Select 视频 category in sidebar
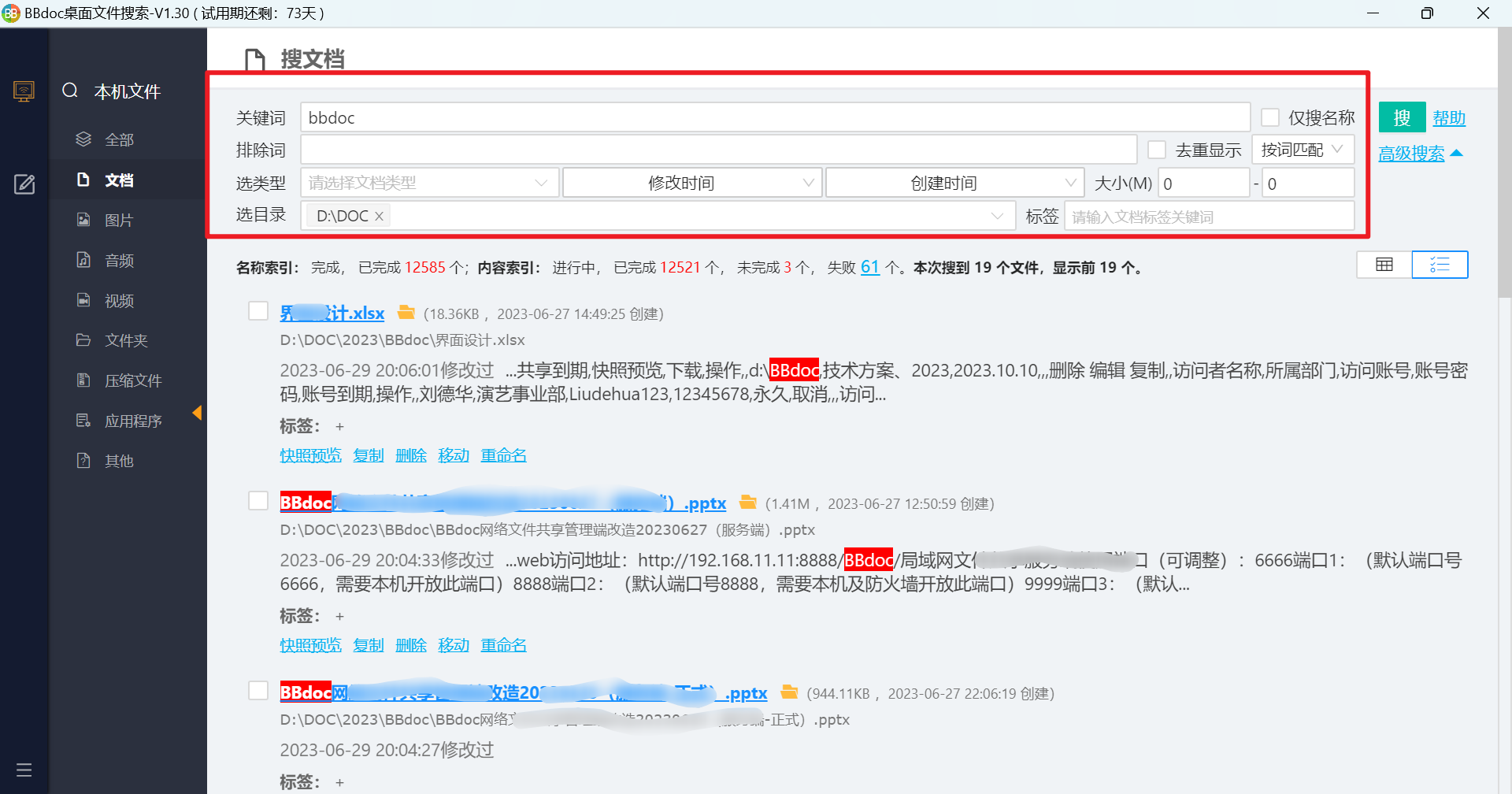 click(120, 300)
